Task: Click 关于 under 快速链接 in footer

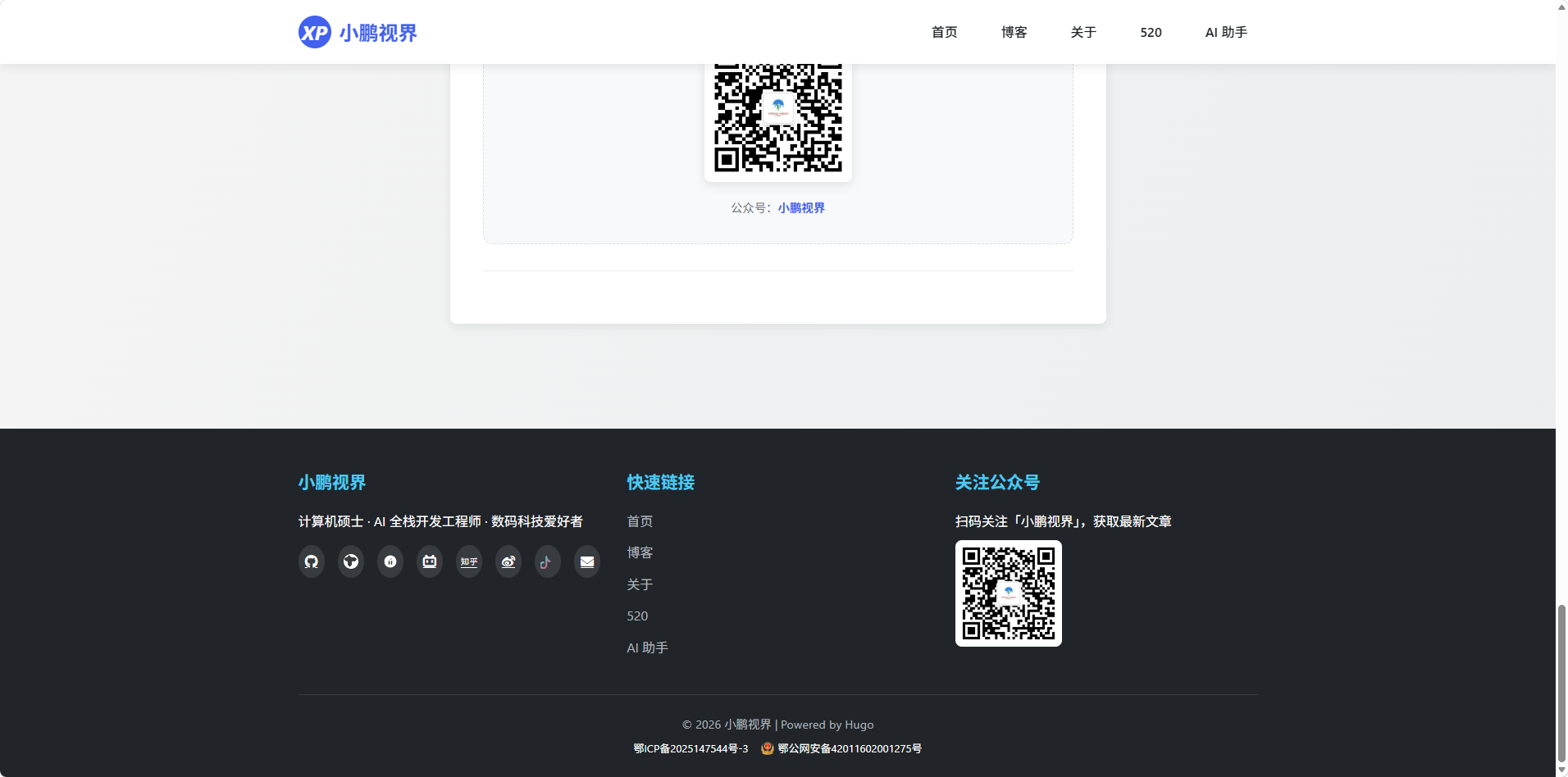Action: [640, 584]
